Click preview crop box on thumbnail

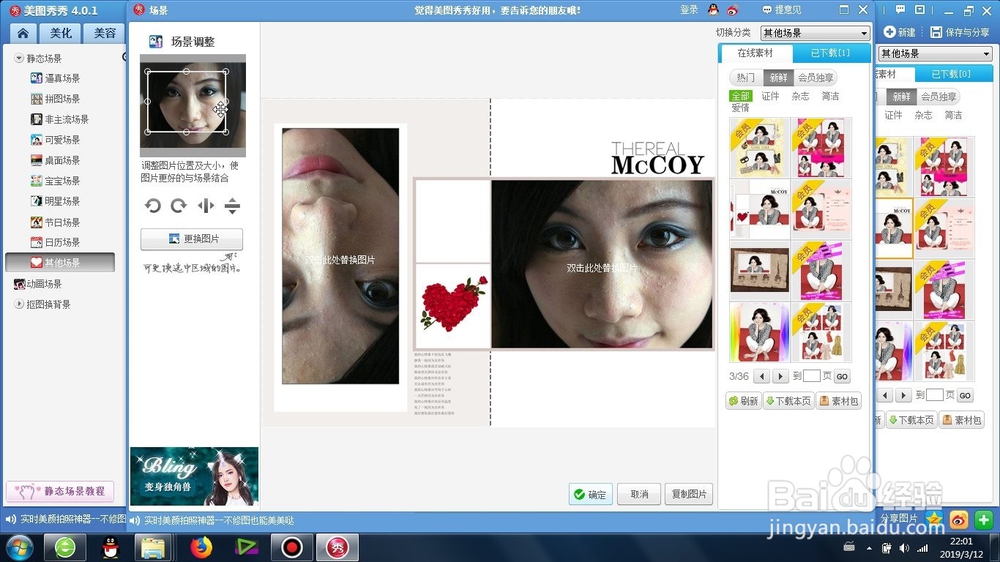186,102
